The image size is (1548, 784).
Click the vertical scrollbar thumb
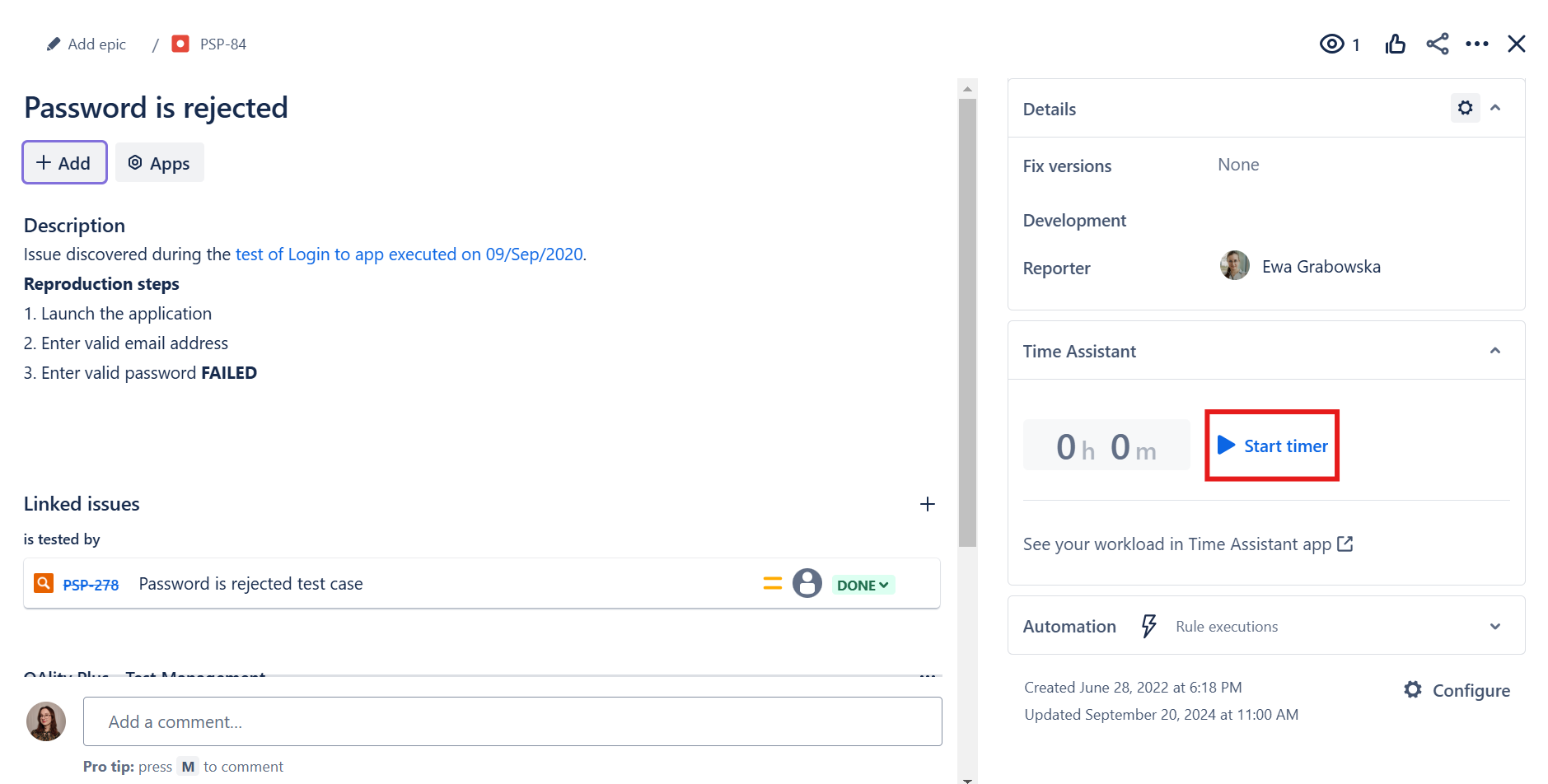click(x=967, y=323)
